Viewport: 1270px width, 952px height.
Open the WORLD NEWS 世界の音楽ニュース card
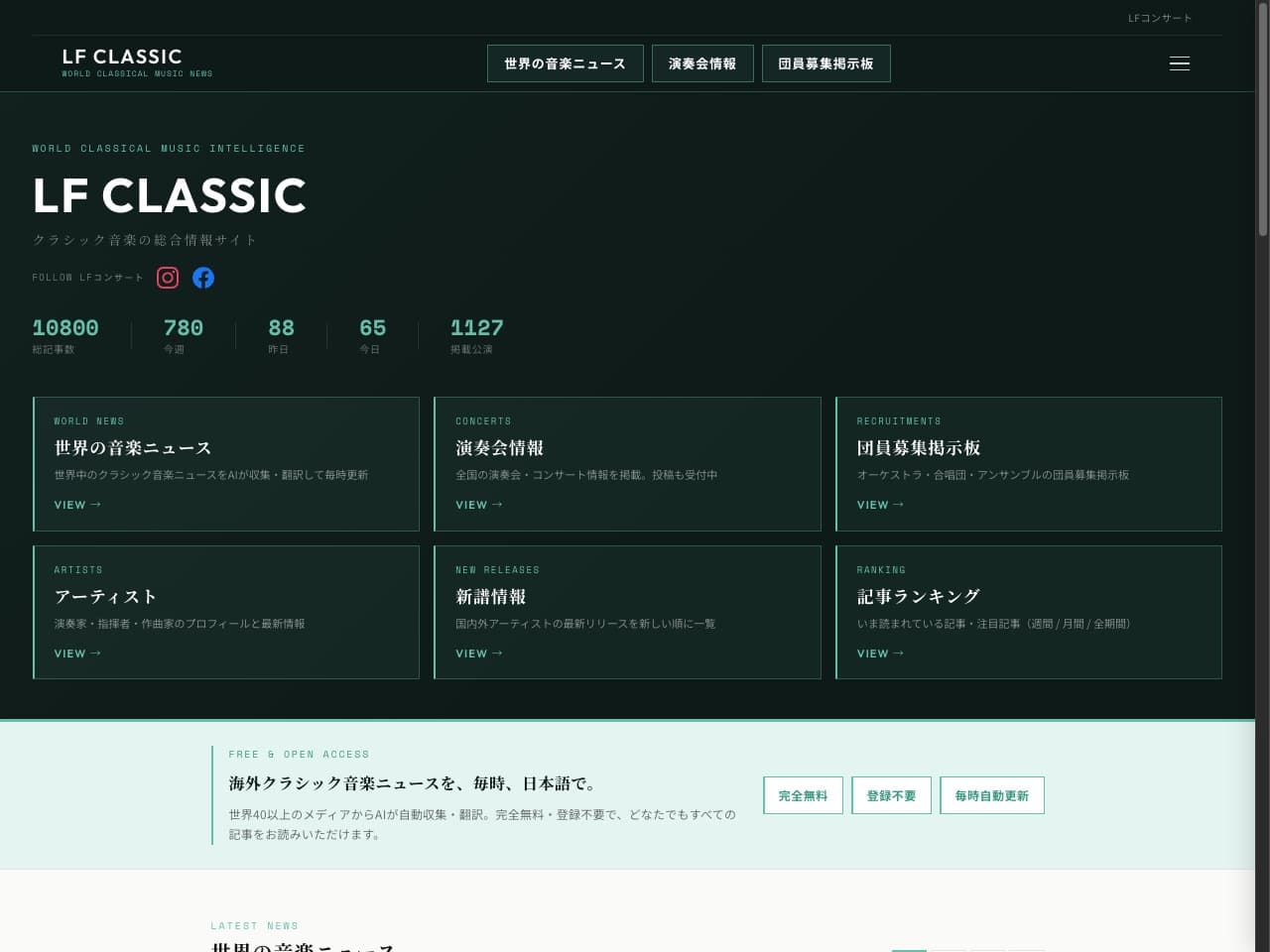pyautogui.click(x=226, y=464)
